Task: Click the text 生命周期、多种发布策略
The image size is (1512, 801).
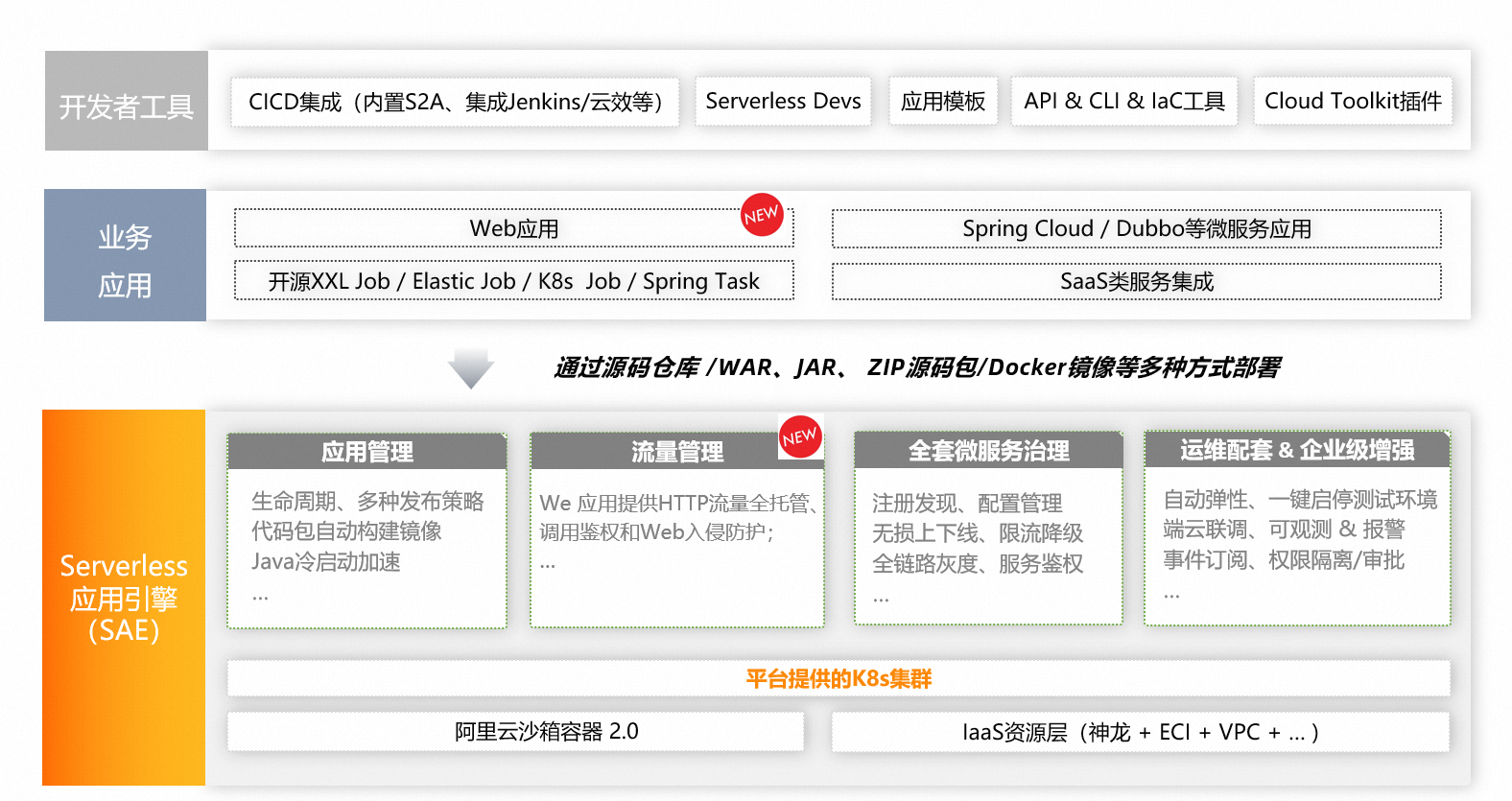Action: 367,502
